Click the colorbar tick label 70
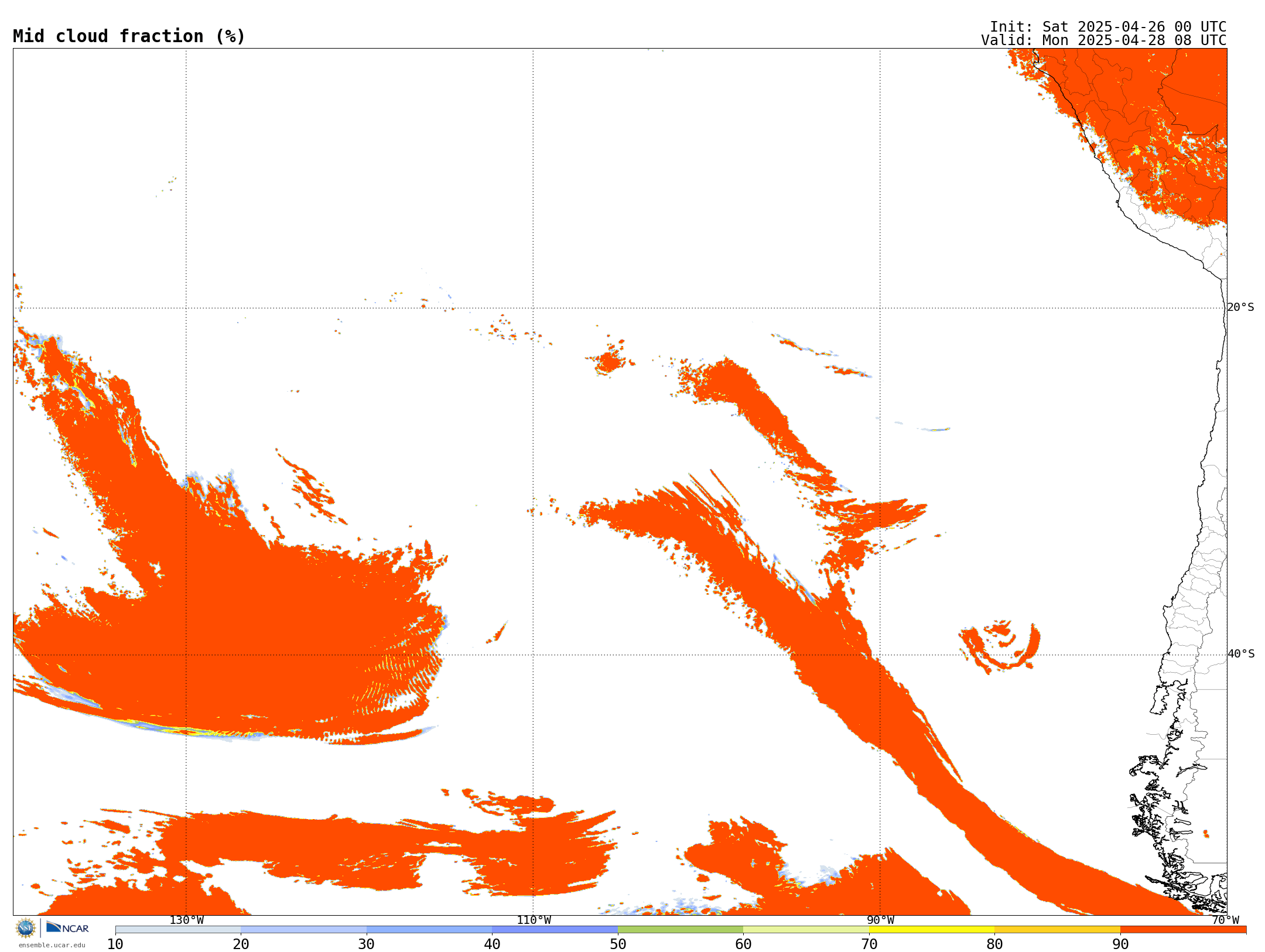This screenshot has height=952, width=1265. point(869,944)
